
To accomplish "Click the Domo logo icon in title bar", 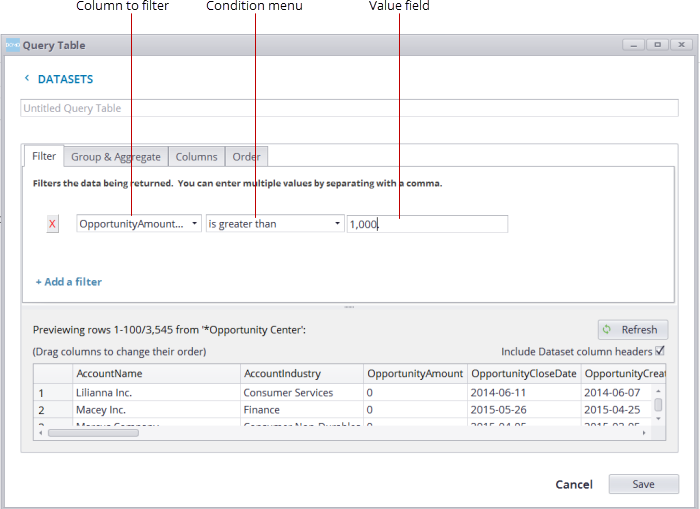I will pyautogui.click(x=12, y=45).
